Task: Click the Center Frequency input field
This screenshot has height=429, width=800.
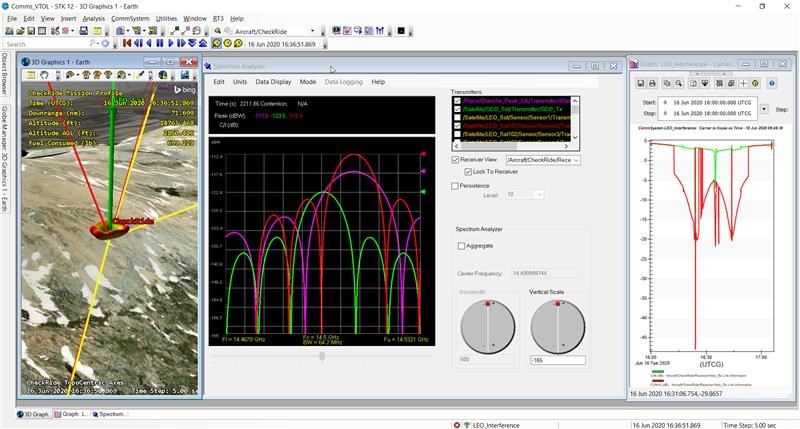Action: (x=546, y=273)
